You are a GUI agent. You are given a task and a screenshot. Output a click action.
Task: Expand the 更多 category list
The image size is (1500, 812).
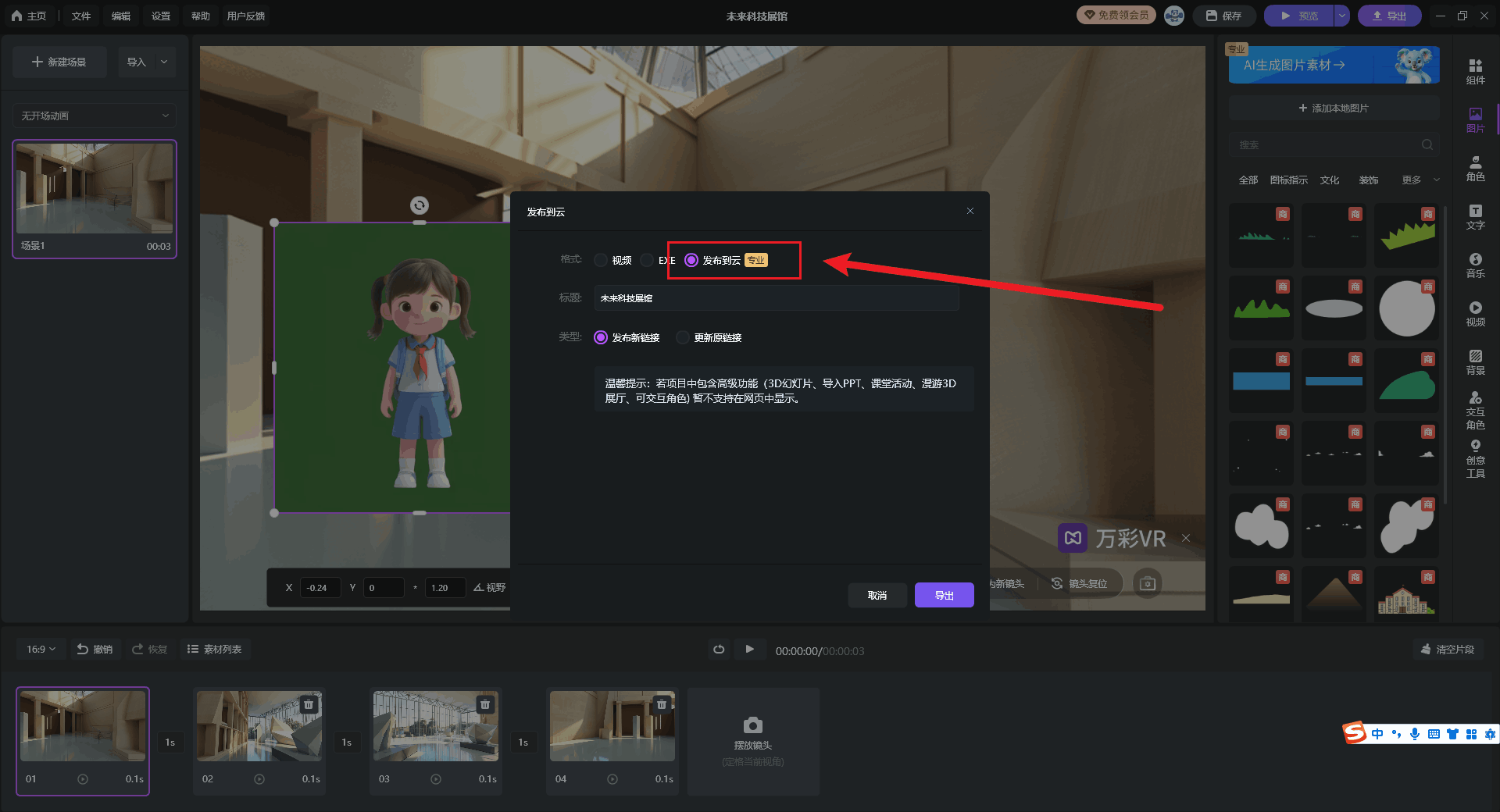coord(1419,180)
